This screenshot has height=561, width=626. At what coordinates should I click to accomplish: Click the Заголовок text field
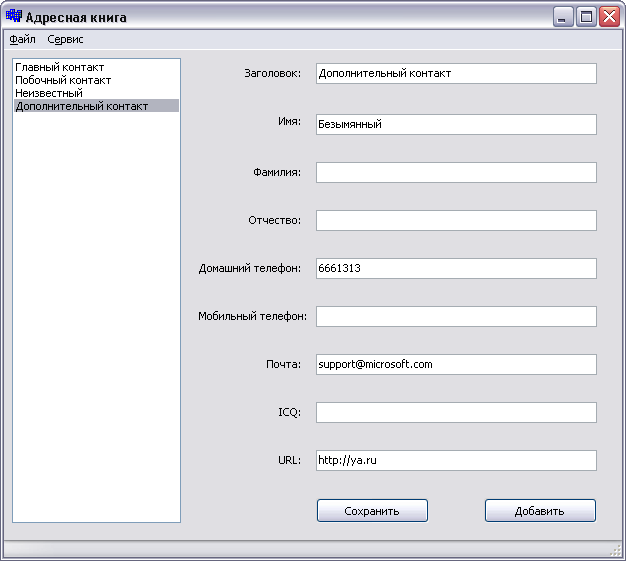click(455, 74)
